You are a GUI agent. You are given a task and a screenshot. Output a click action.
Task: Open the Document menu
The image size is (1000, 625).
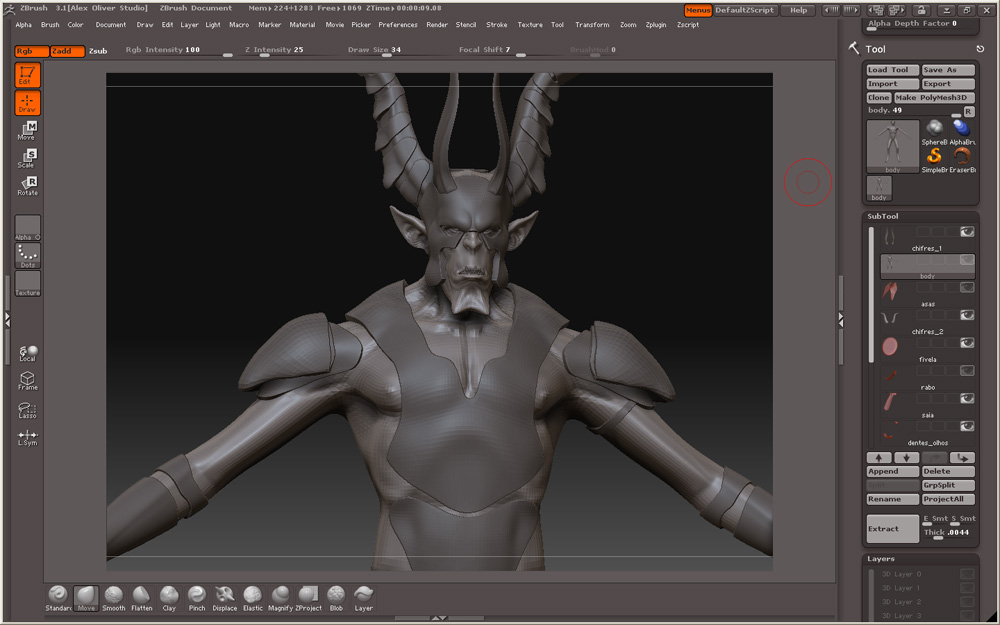click(x=110, y=25)
